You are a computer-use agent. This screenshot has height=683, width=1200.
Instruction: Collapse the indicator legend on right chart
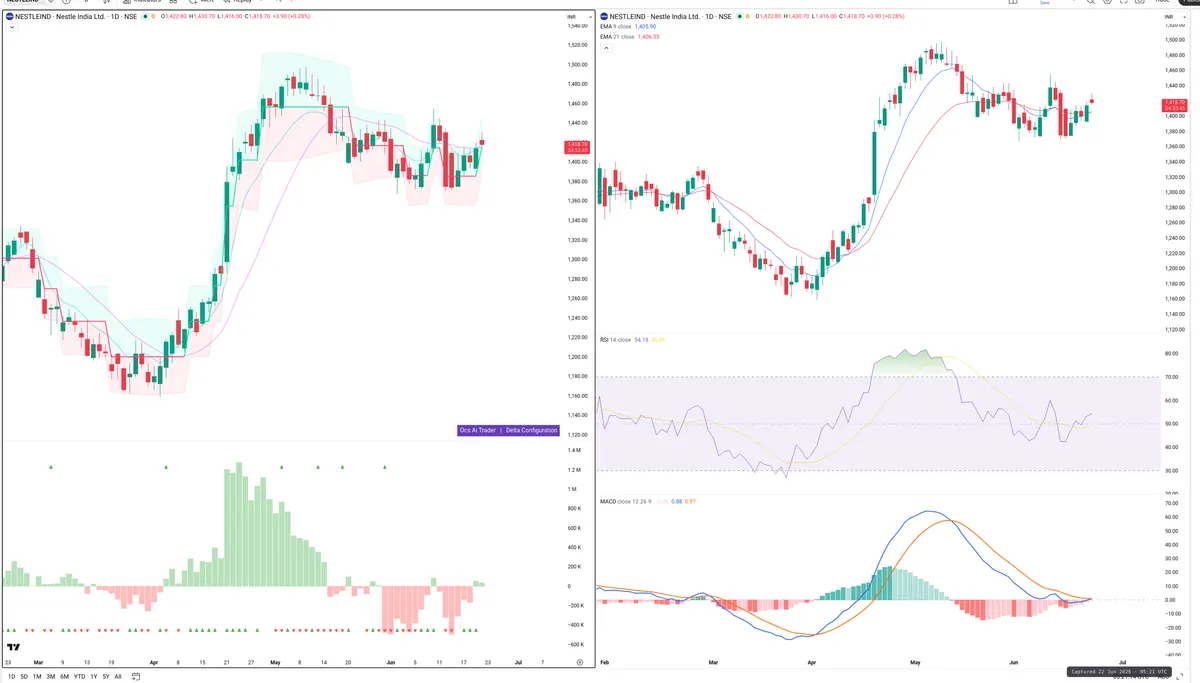pyautogui.click(x=605, y=47)
